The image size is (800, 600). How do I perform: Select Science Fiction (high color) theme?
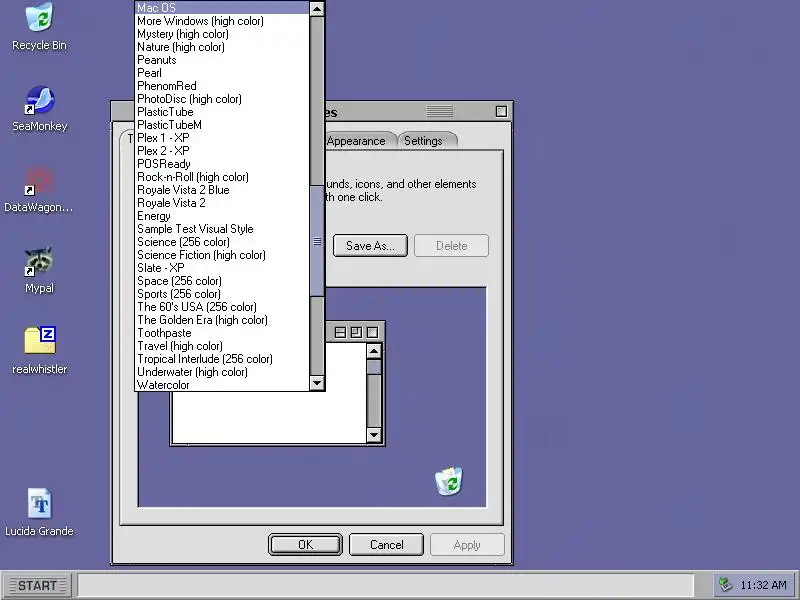tap(222, 255)
